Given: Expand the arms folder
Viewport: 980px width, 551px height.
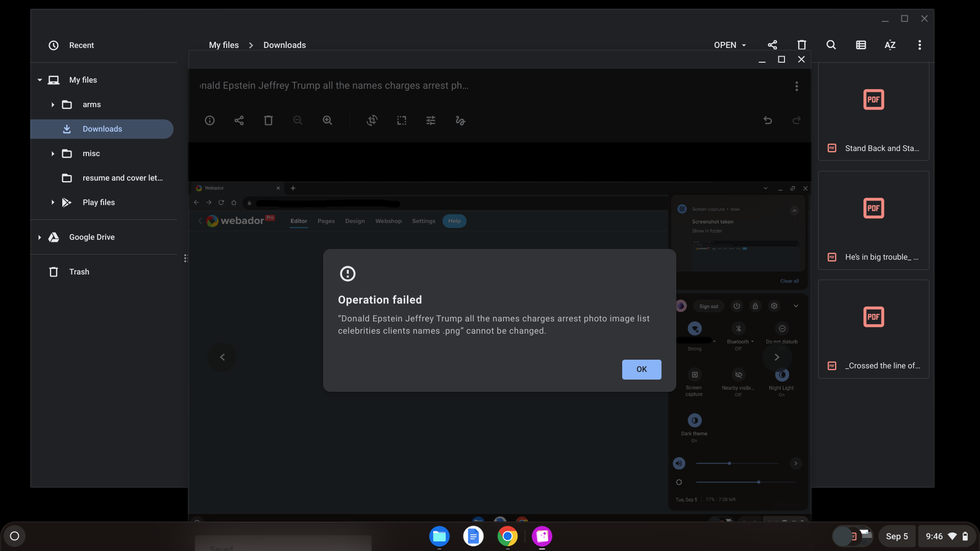Looking at the screenshot, I should pyautogui.click(x=52, y=104).
